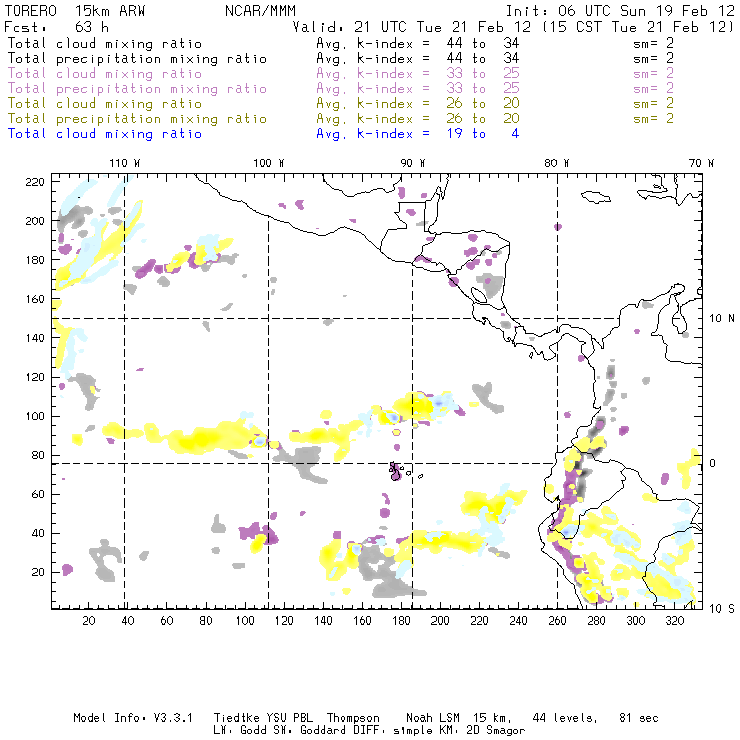Image resolution: width=740 pixels, height=740 pixels.
Task: Select the "Fcst: 63 h" forecast hour text
Action: 56,27
